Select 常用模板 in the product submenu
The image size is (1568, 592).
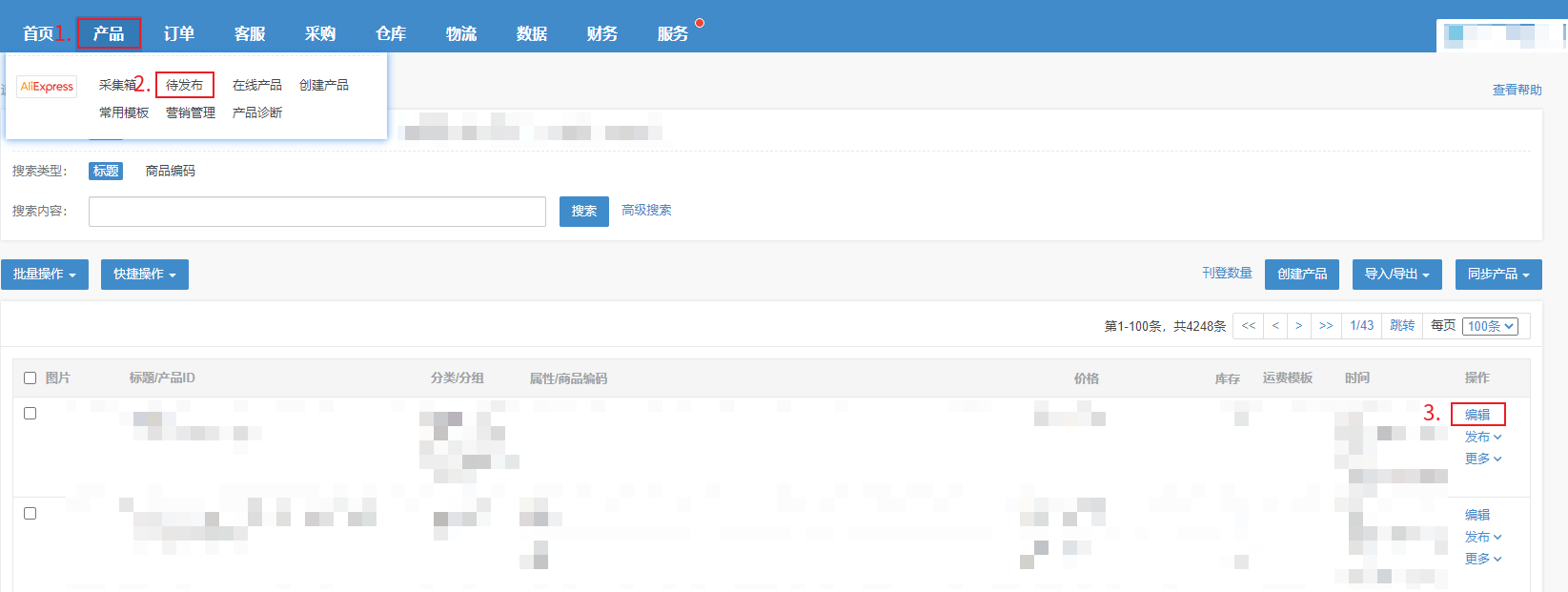(124, 112)
